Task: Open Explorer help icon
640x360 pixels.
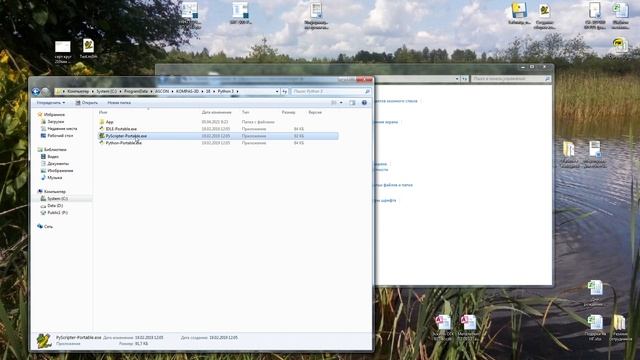Action: tap(364, 103)
